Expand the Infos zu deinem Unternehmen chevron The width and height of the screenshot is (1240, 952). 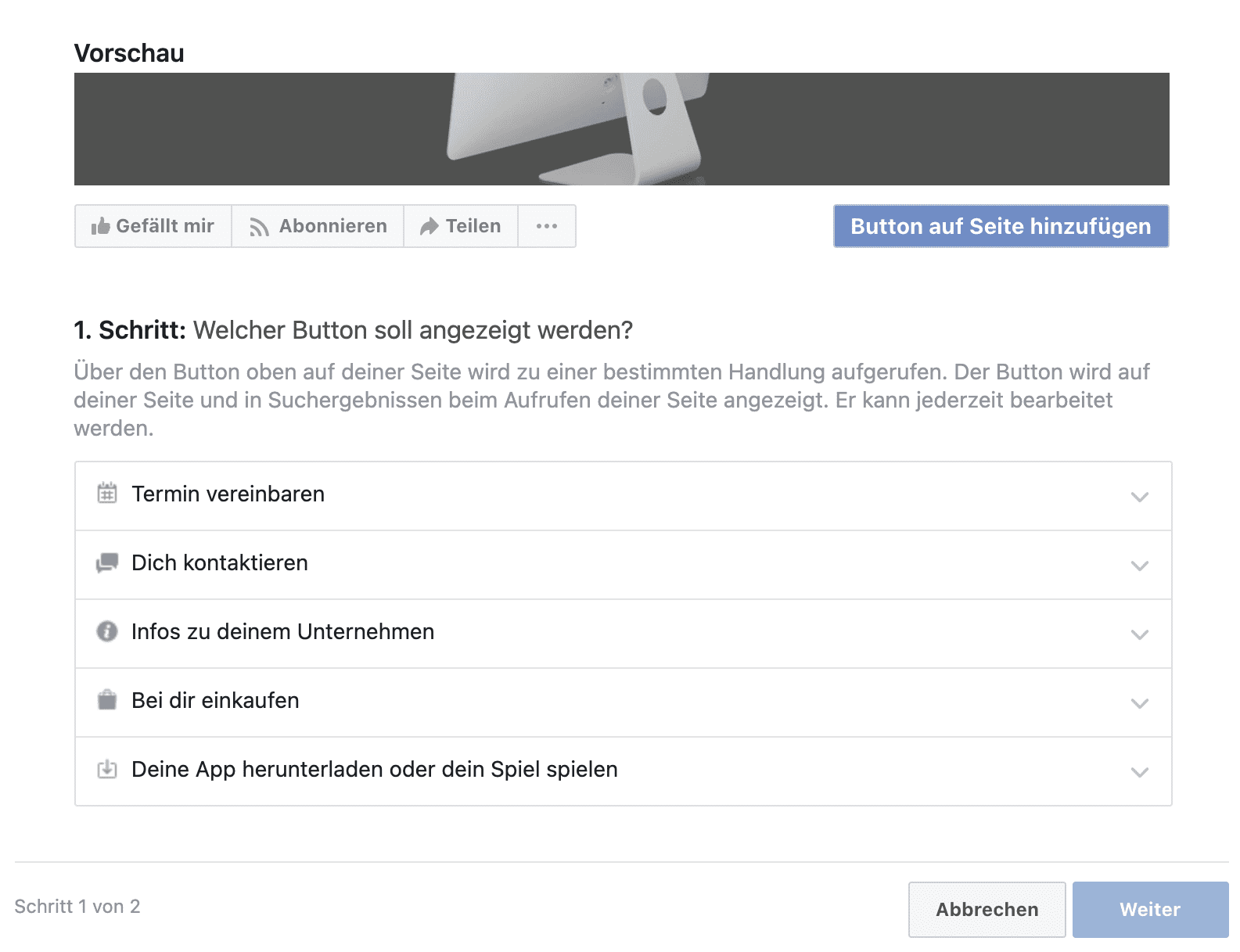(x=1140, y=634)
